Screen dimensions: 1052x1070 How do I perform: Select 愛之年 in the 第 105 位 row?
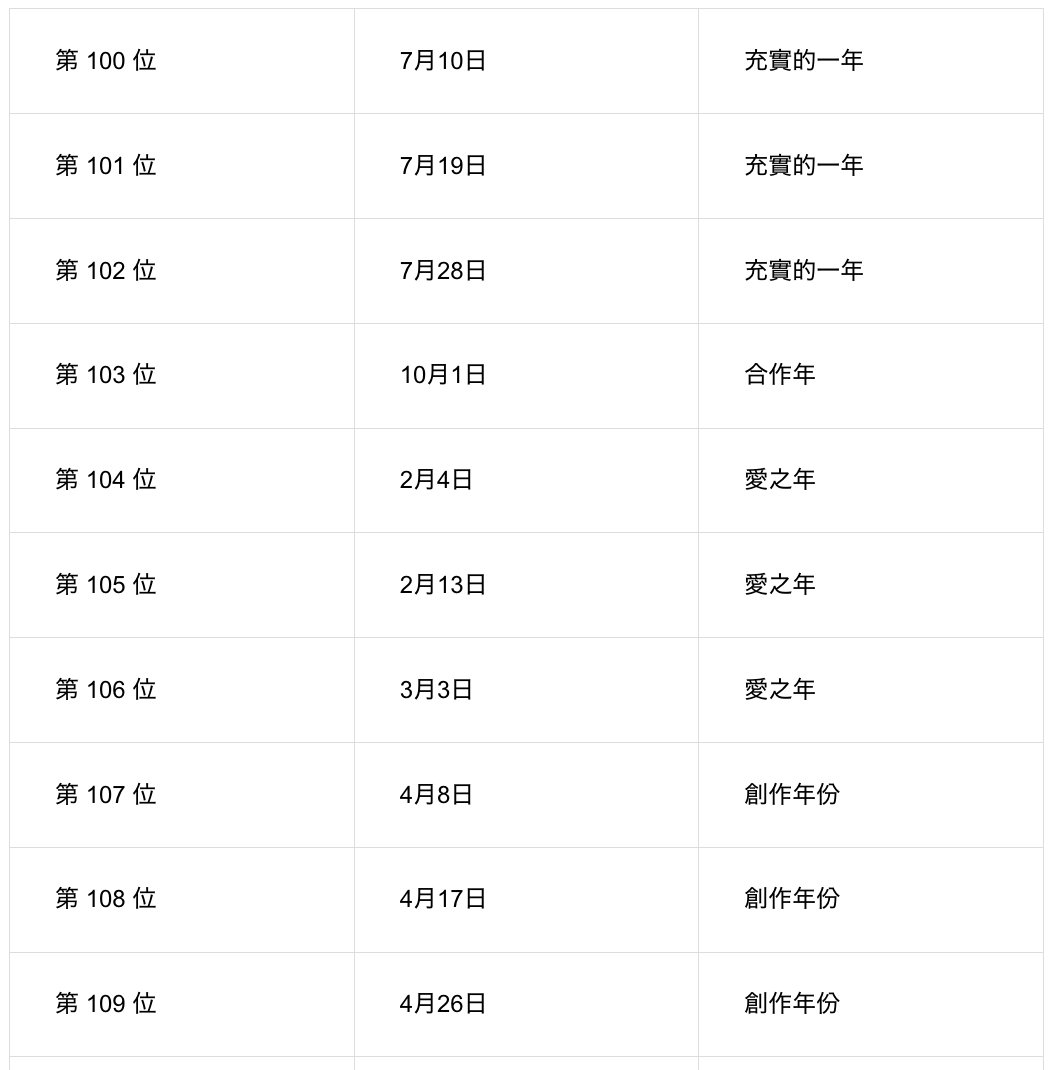click(x=780, y=585)
